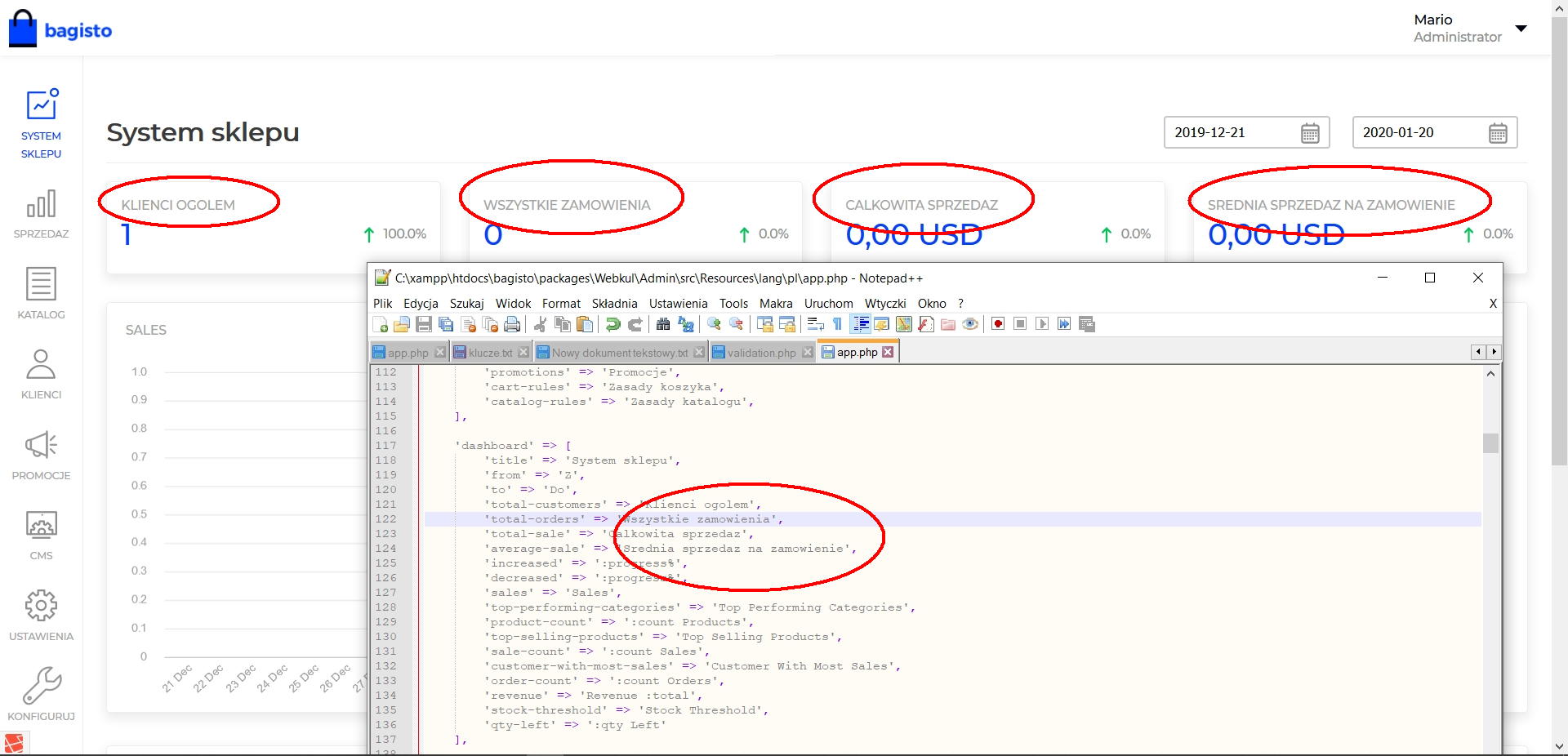Screen dimensions: 1568x756
Task: Click the Copy toolbar icon
Action: [x=563, y=324]
